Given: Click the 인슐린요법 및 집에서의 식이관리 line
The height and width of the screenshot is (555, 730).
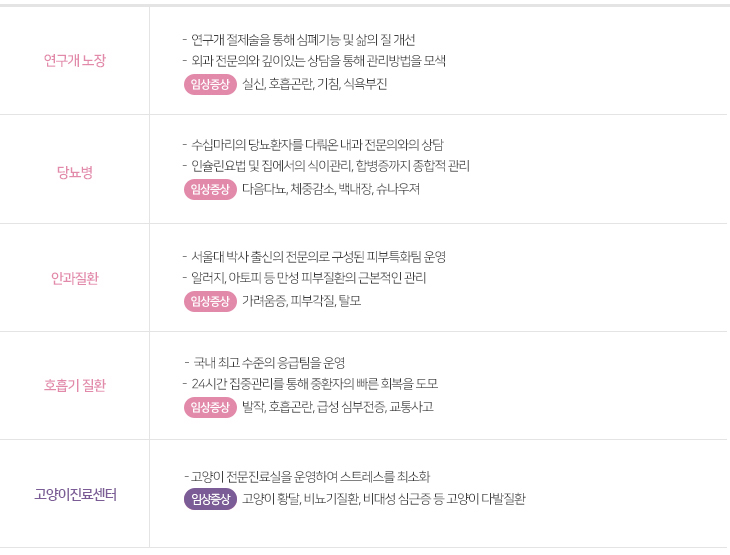Looking at the screenshot, I should (x=326, y=166).
